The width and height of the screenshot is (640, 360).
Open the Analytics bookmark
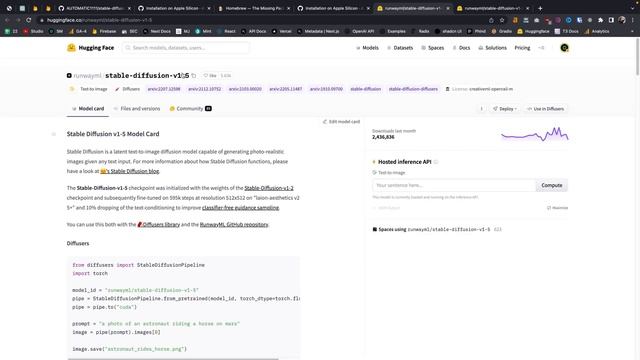(x=597, y=31)
